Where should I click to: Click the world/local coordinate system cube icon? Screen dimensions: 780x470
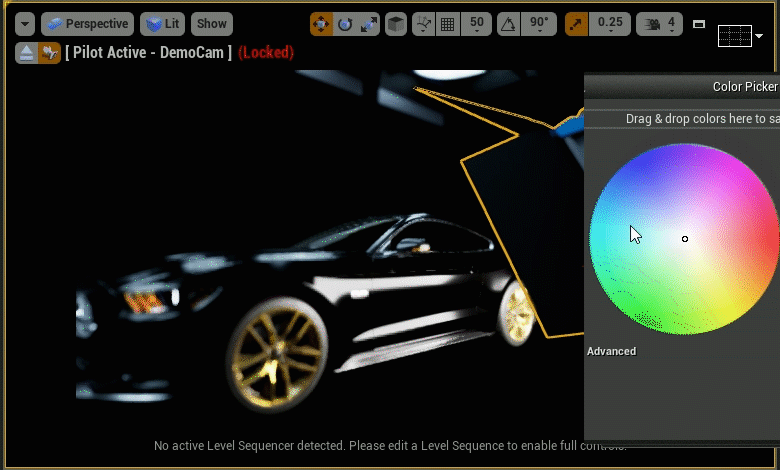click(x=396, y=24)
